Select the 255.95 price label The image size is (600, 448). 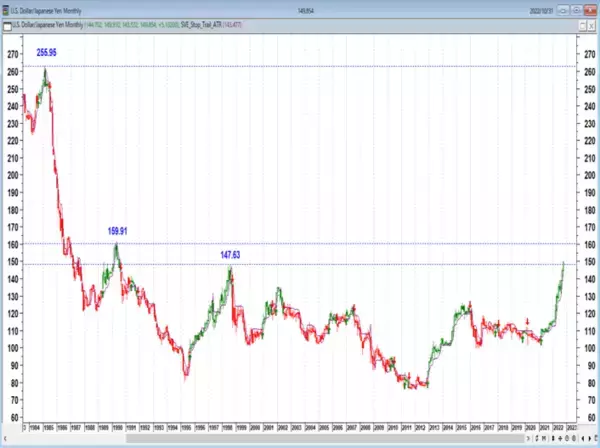click(x=48, y=51)
